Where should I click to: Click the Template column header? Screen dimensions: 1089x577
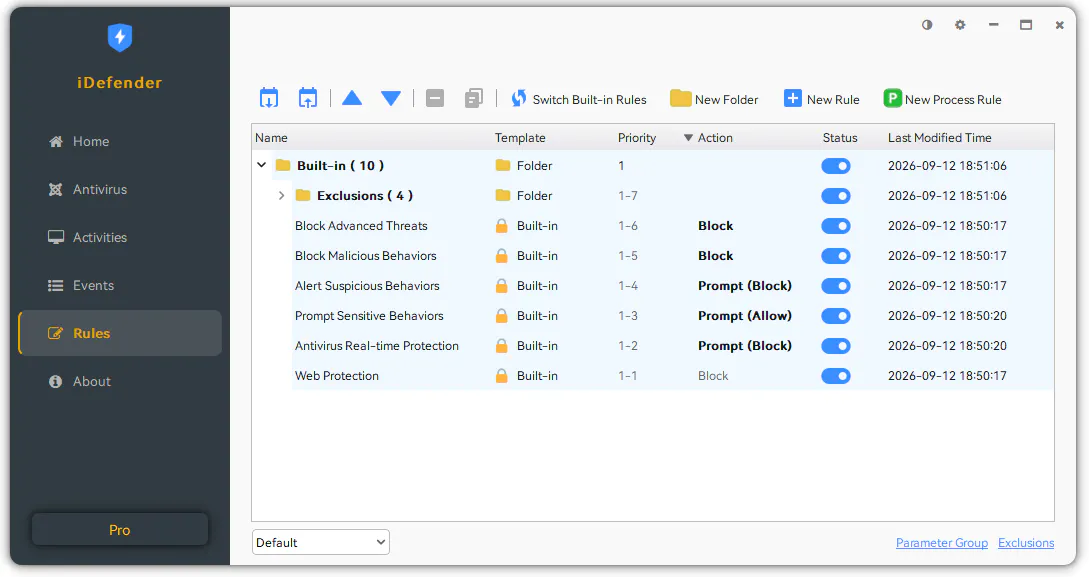519,137
